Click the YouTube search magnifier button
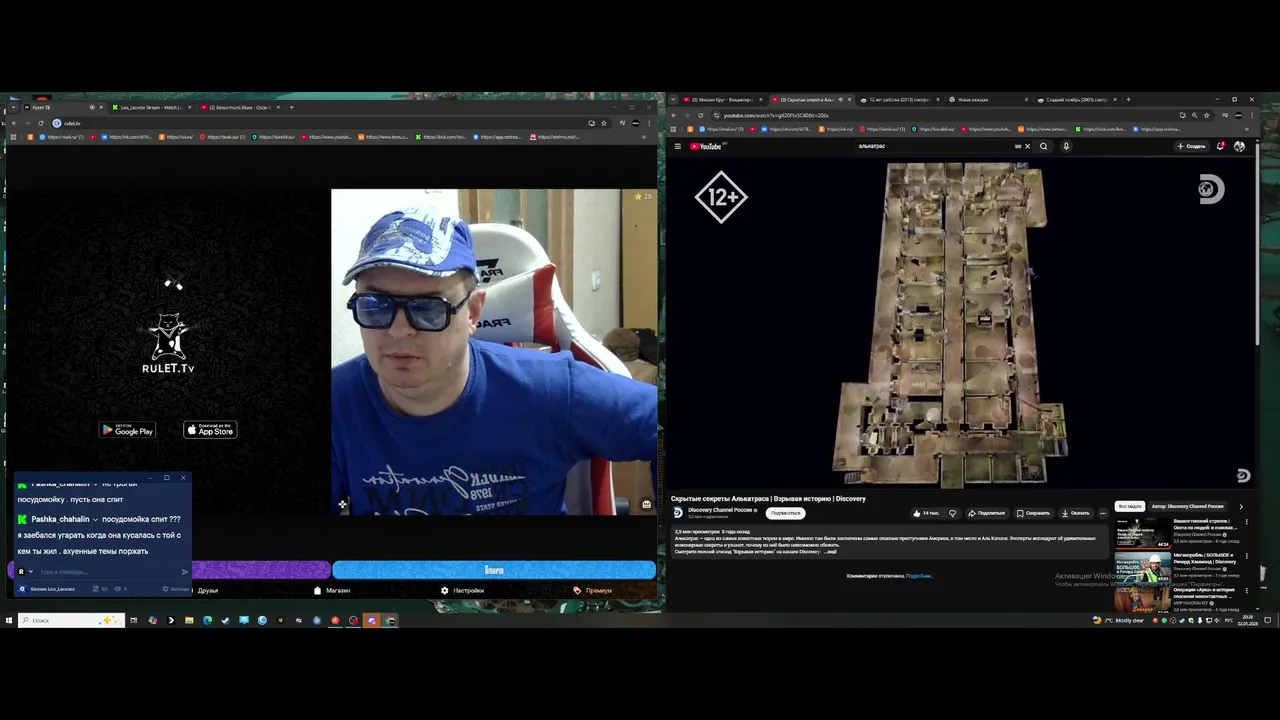Screen dimensions: 1280x720 point(1043,146)
